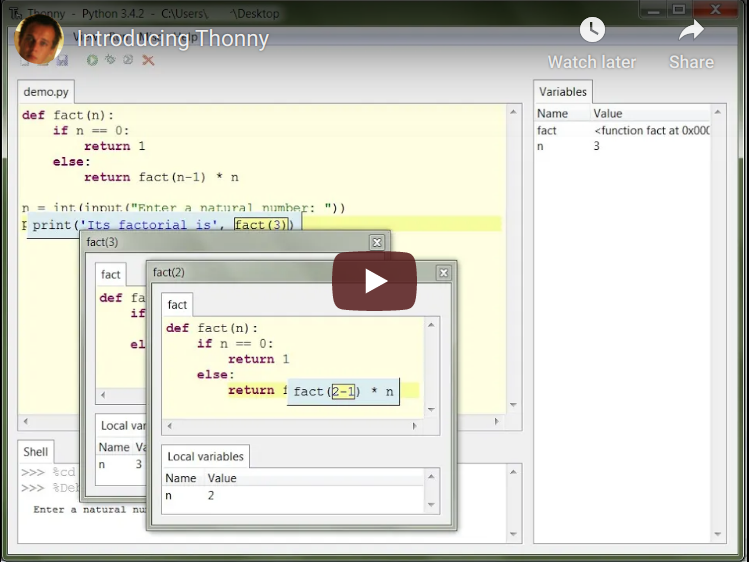Open the 'Introducing Thonny' video title link
The height and width of the screenshot is (562, 749).
(172, 39)
